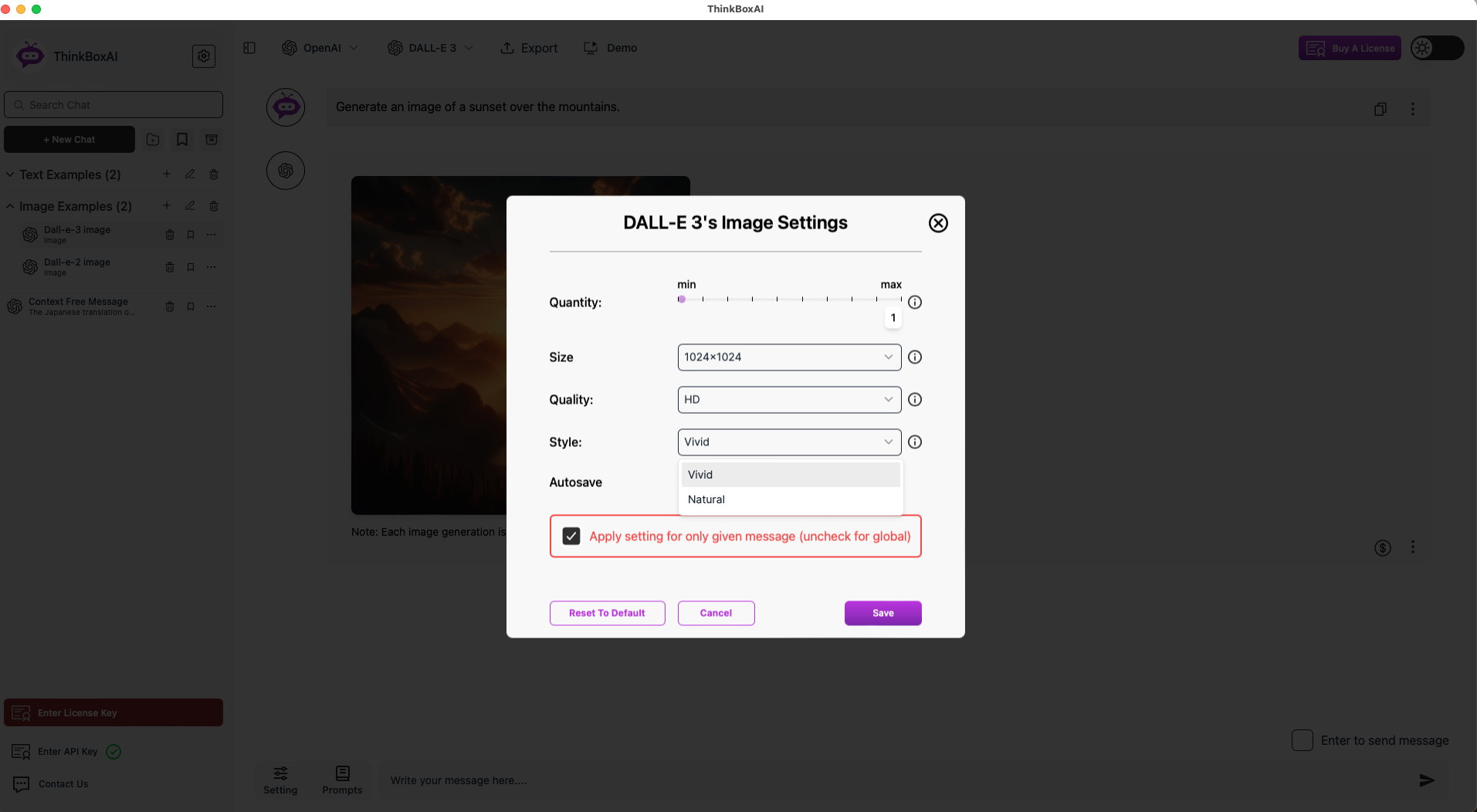Copy the sunset prompt message
Image resolution: width=1477 pixels, height=812 pixels.
tap(1380, 109)
